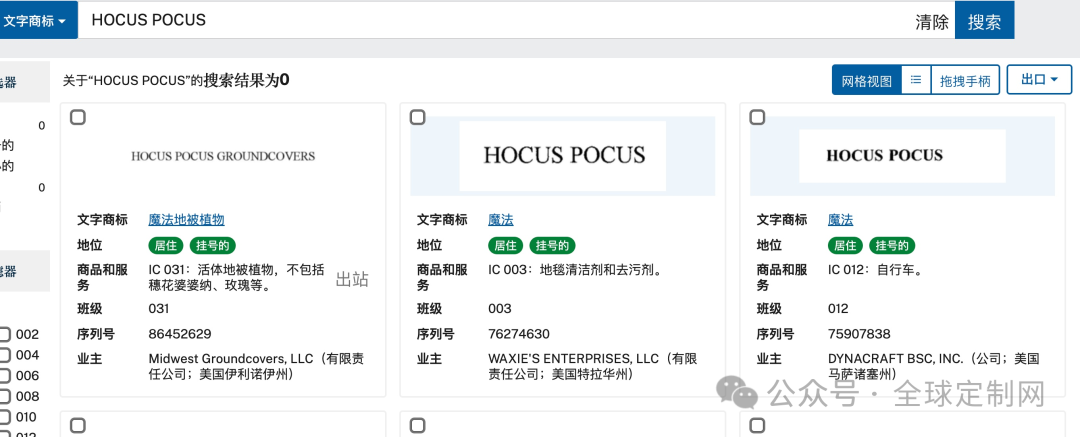Toggle the 002 class filter checkbox
Image resolution: width=1080 pixels, height=437 pixels.
click(x=5, y=335)
